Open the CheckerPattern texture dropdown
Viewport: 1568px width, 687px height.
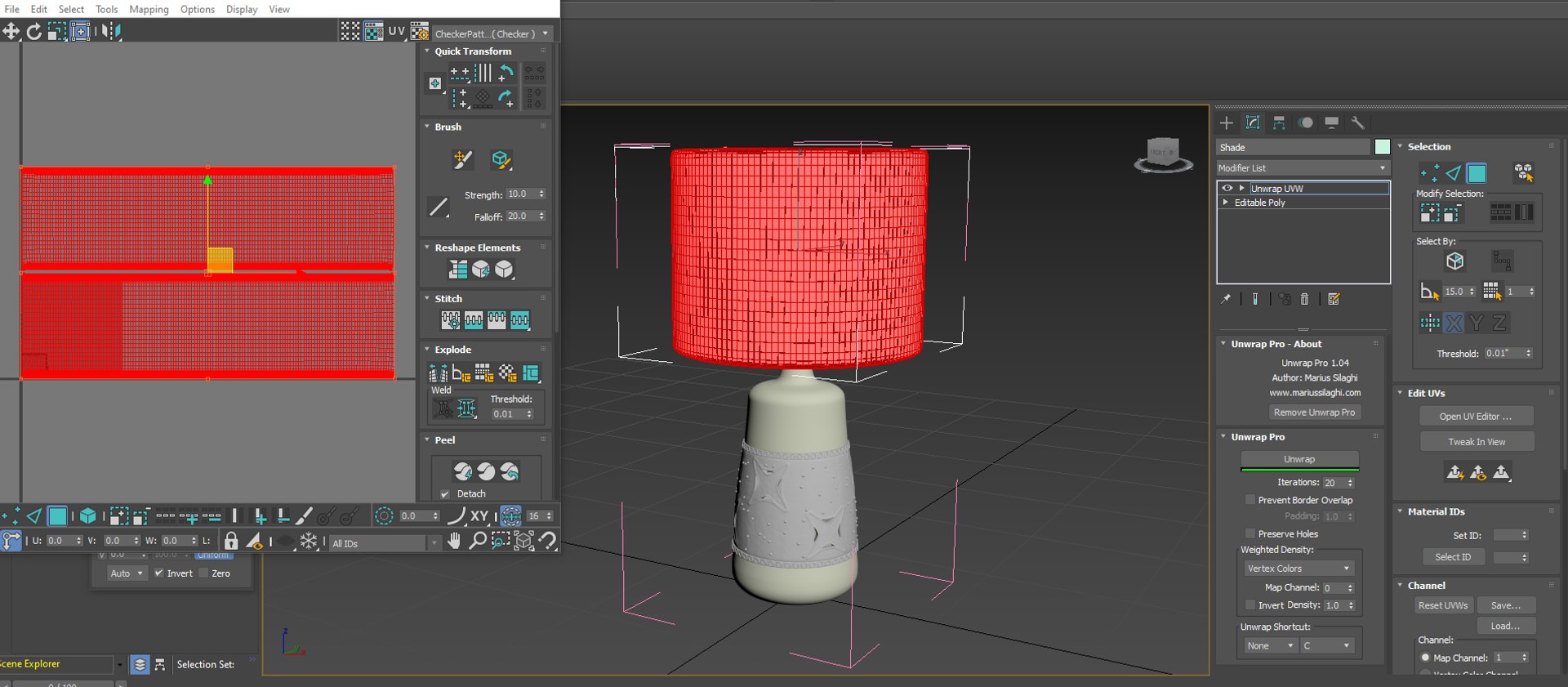[492, 33]
